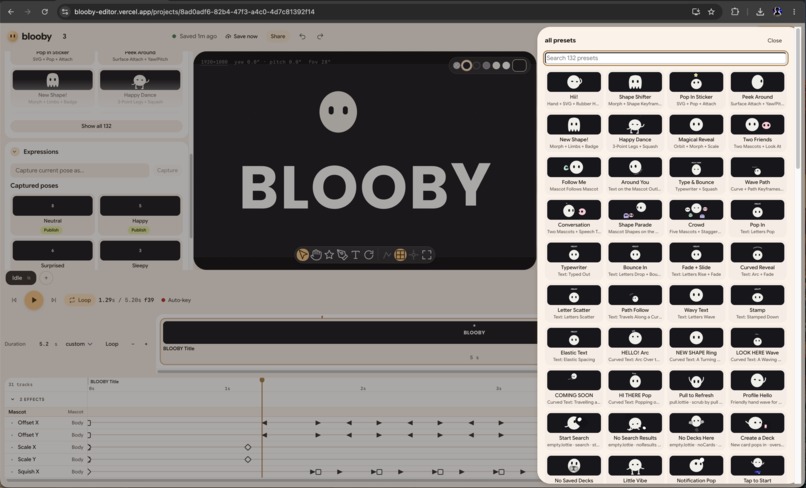The width and height of the screenshot is (806, 488).
Task: Select the dark rounded-square background swatch
Action: coord(519,65)
